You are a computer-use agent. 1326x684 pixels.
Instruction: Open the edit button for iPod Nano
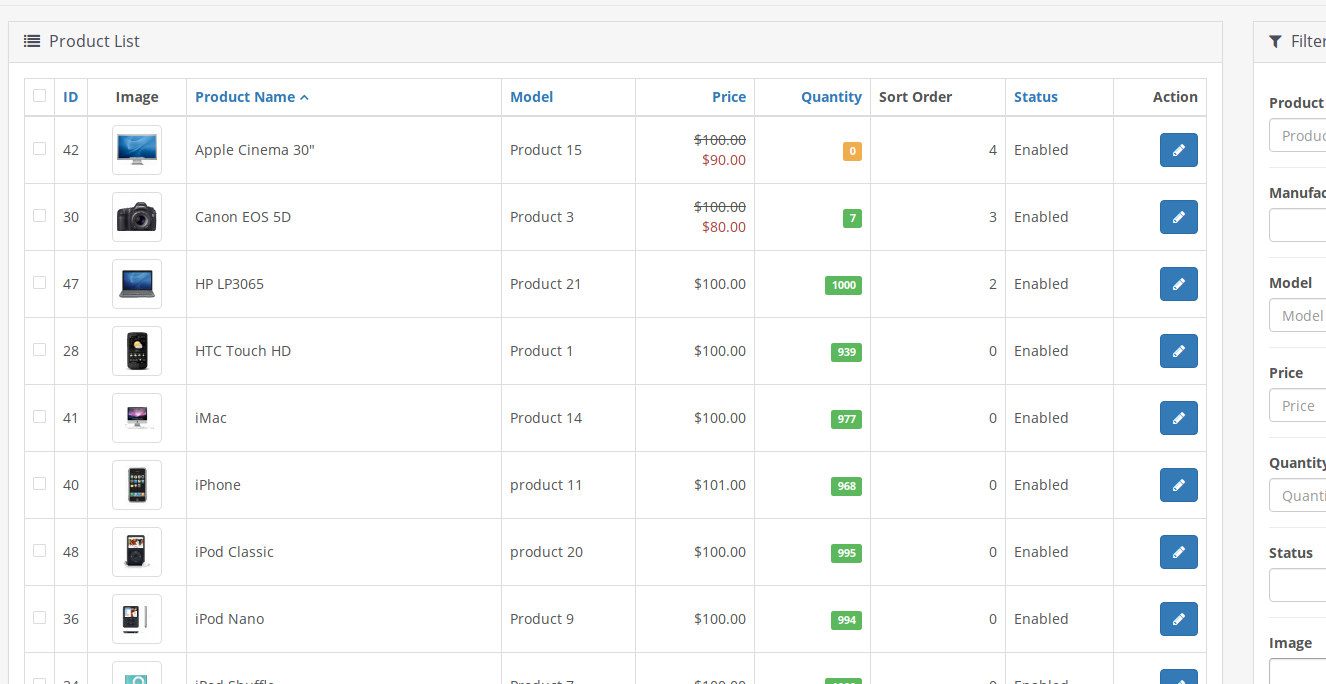[1178, 619]
